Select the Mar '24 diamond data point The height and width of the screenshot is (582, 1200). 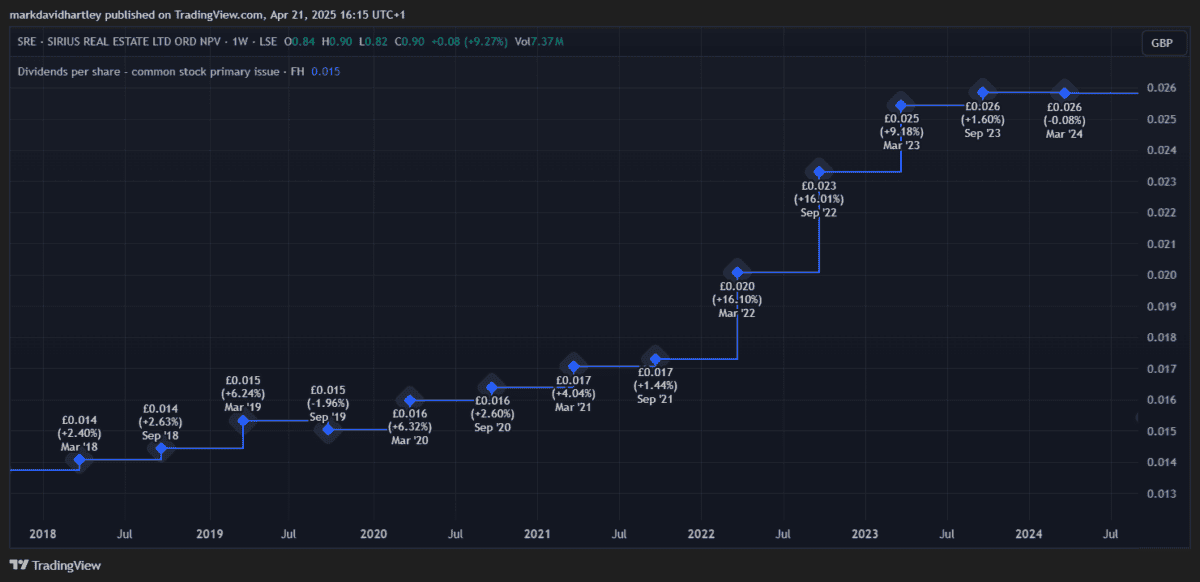[x=1065, y=93]
